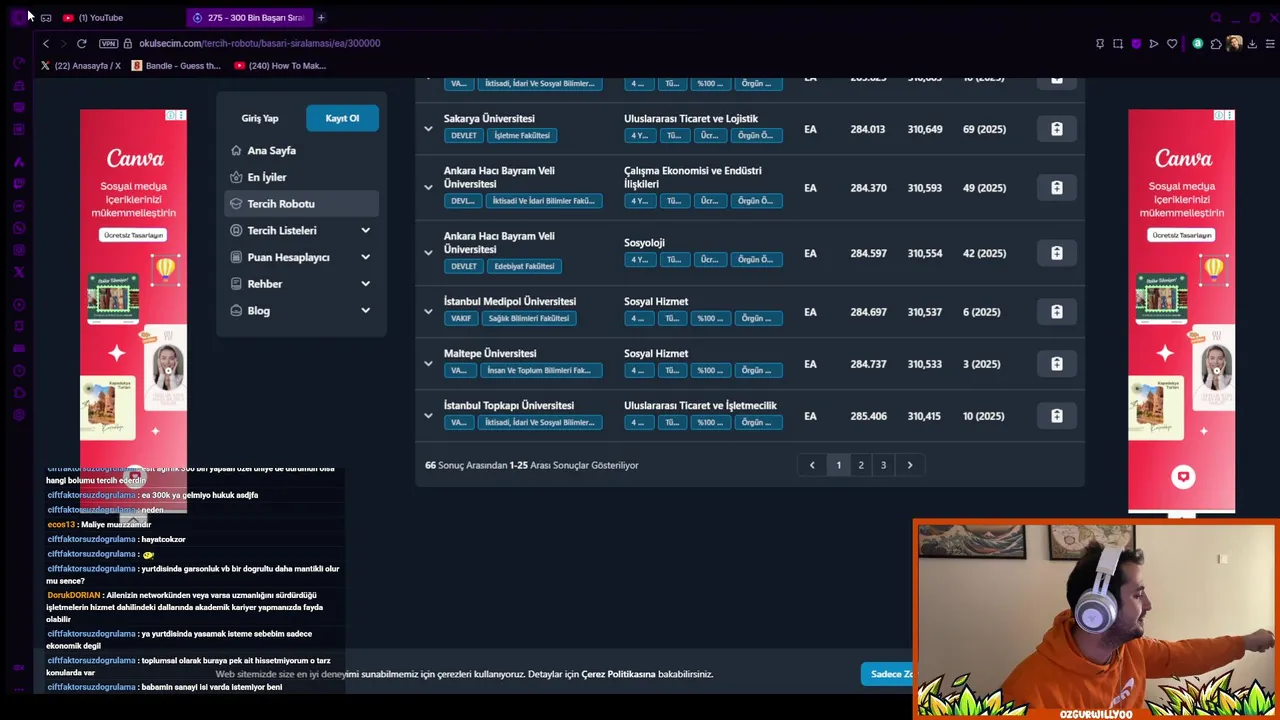Open the tab search magnifier icon

1216,17
